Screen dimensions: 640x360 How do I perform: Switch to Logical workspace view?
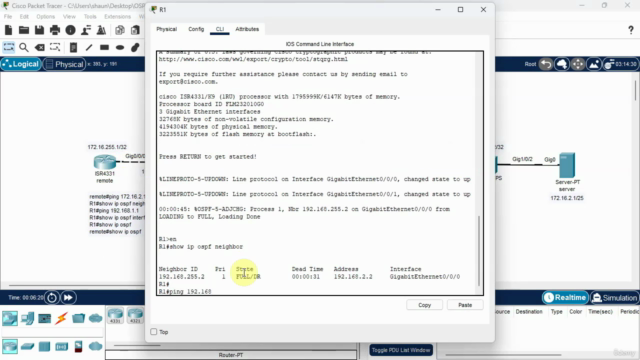[21, 64]
